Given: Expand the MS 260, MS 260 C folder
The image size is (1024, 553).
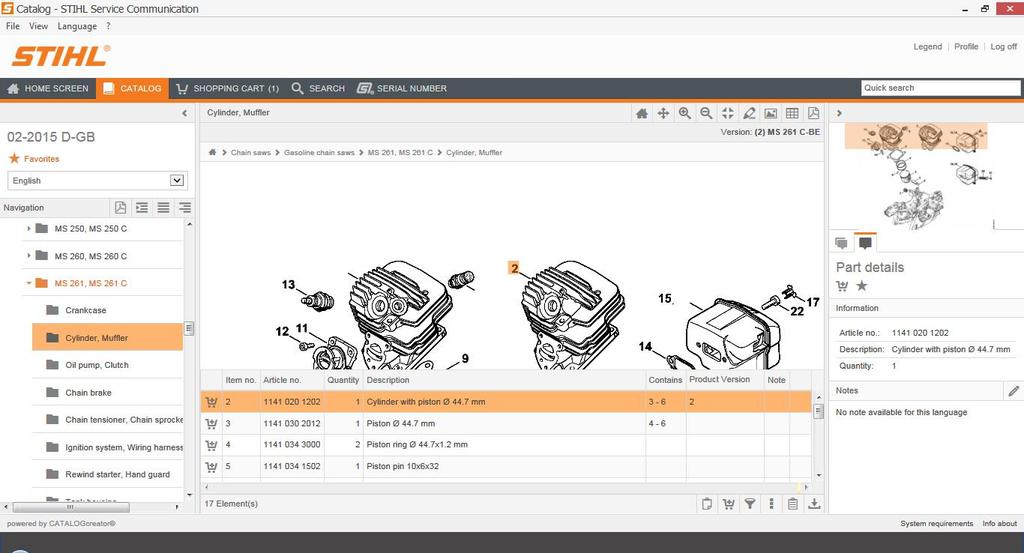Looking at the screenshot, I should tap(29, 256).
